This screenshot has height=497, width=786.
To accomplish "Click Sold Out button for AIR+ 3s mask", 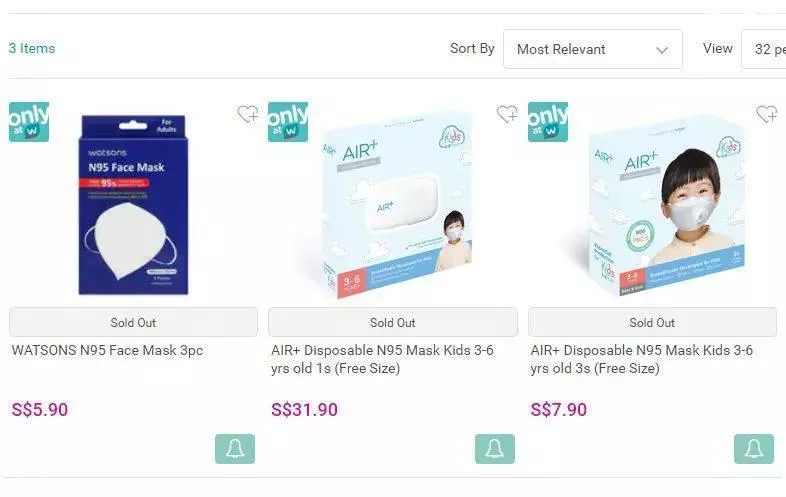I will tap(652, 322).
